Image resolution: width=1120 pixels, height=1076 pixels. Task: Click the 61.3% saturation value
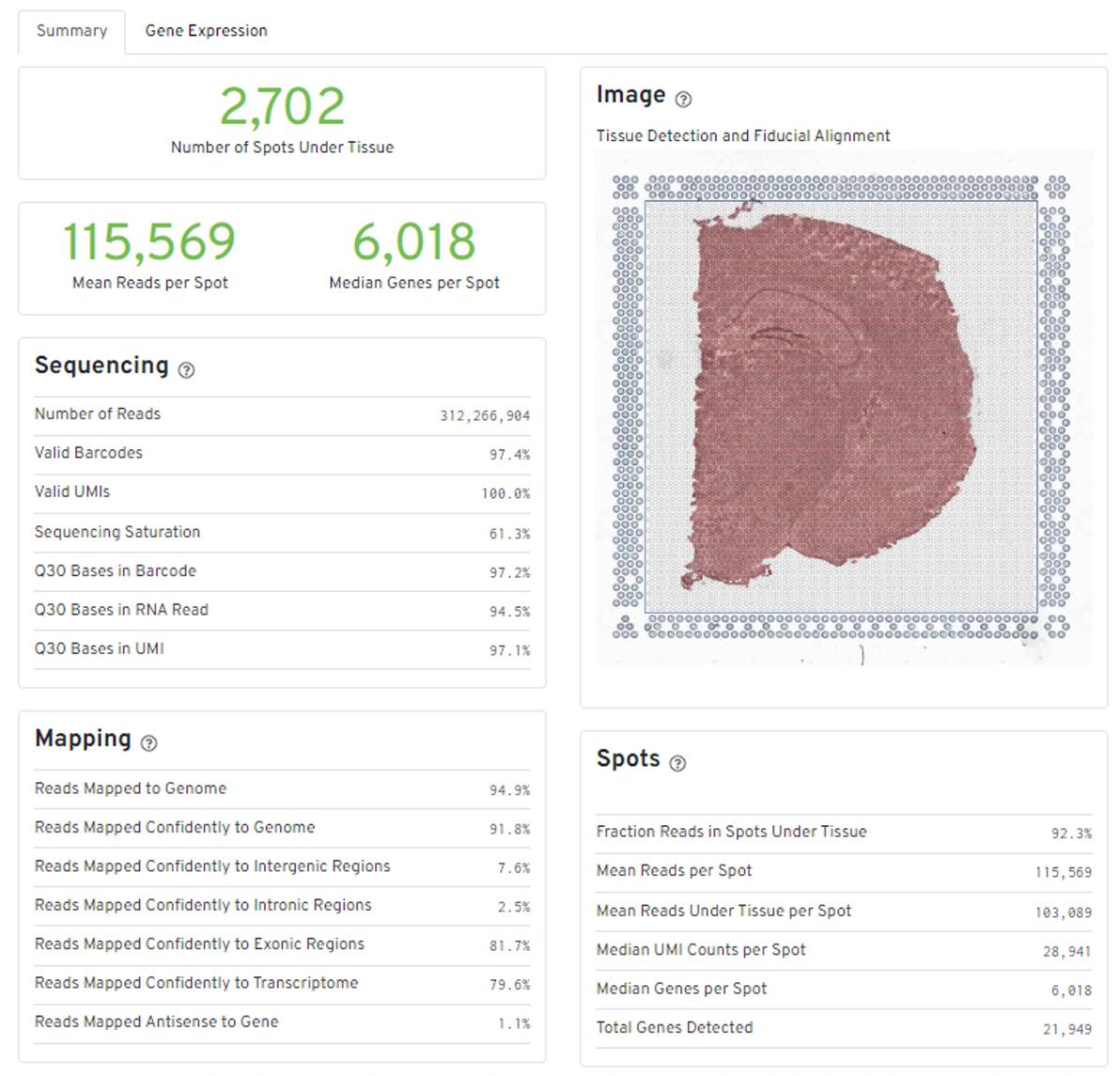coord(509,534)
